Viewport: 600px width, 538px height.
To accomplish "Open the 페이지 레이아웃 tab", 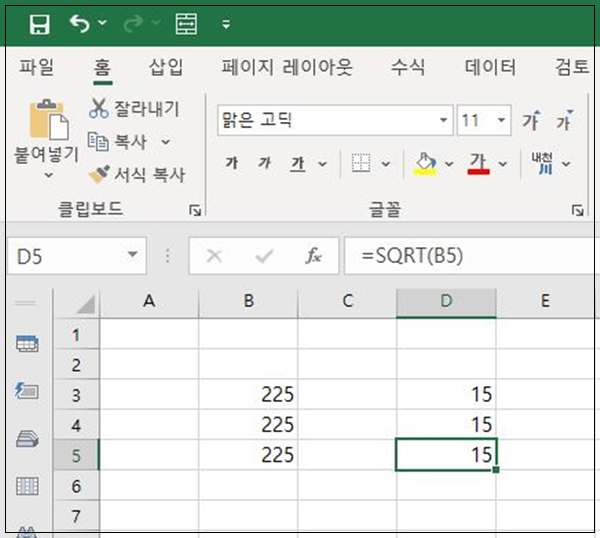I will (x=287, y=67).
